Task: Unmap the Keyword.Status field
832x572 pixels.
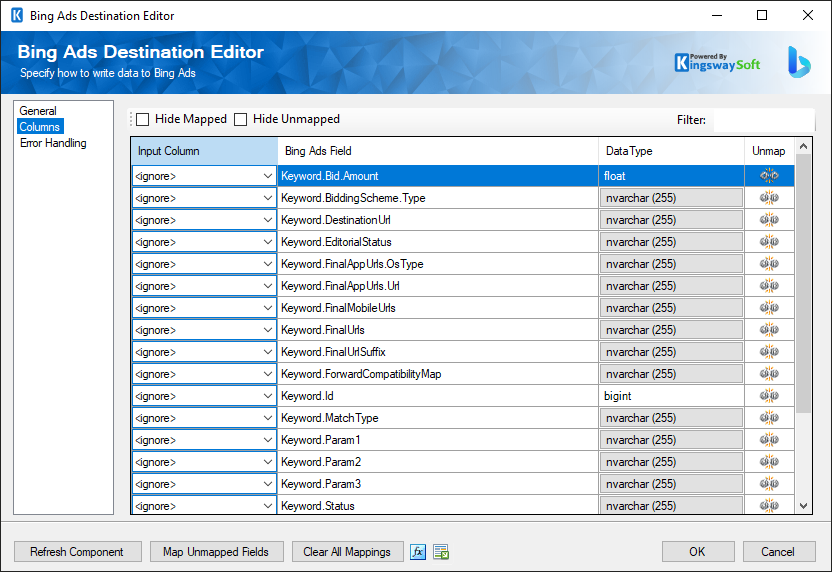Action: coord(769,506)
